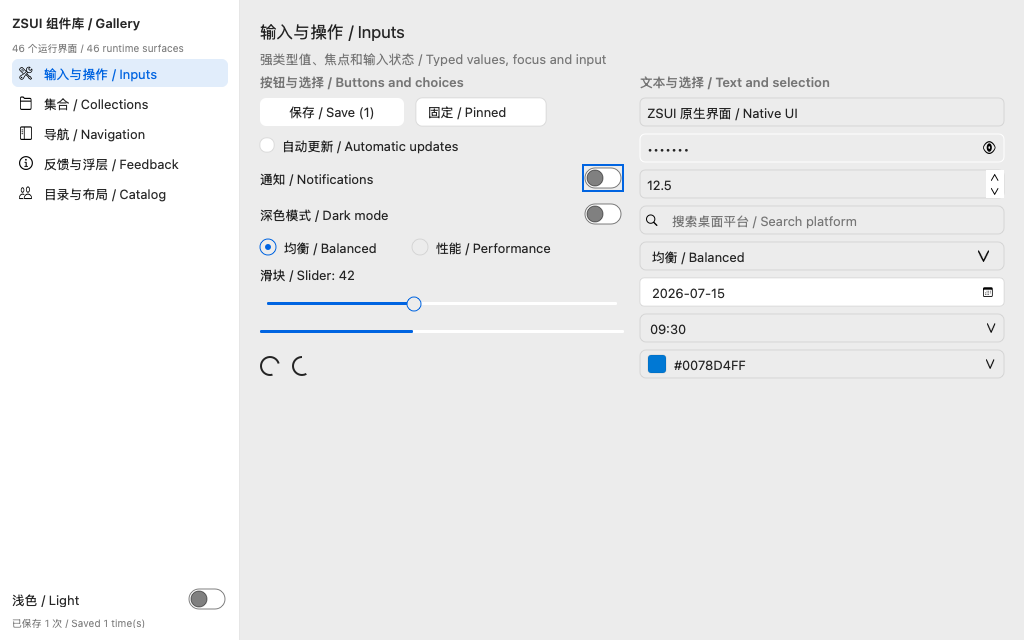The height and width of the screenshot is (640, 1024).
Task: Click the Text and selection heading
Action: [735, 82]
